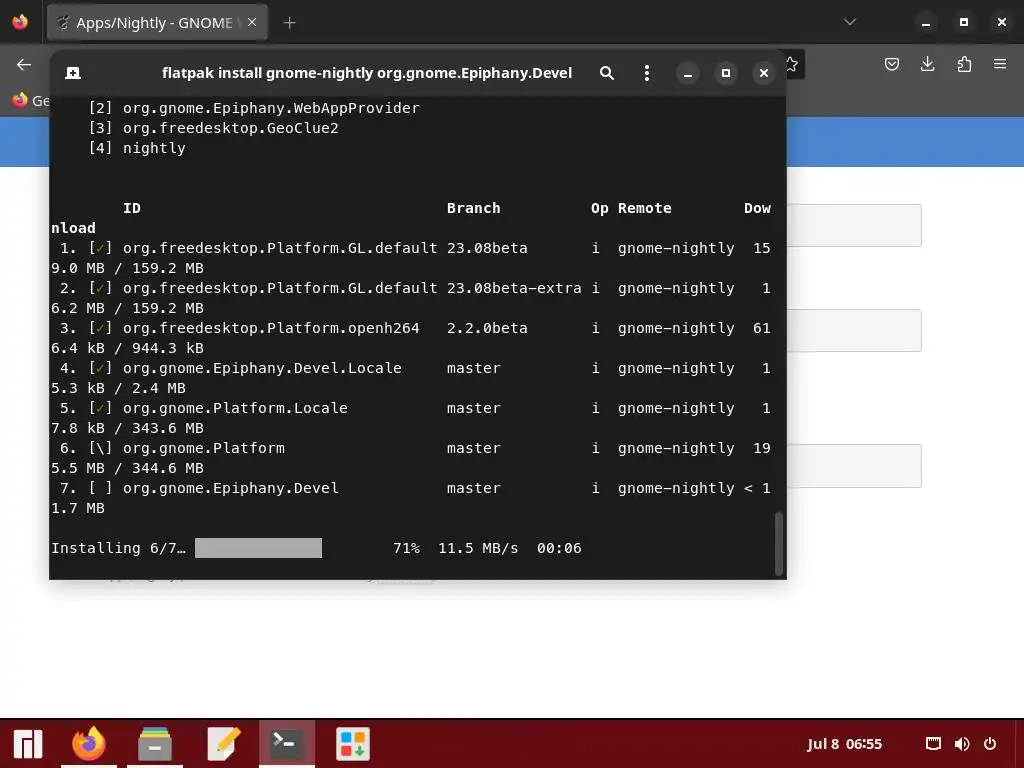The image size is (1024, 768).
Task: Open Firefox downloads panel
Action: coord(927,64)
